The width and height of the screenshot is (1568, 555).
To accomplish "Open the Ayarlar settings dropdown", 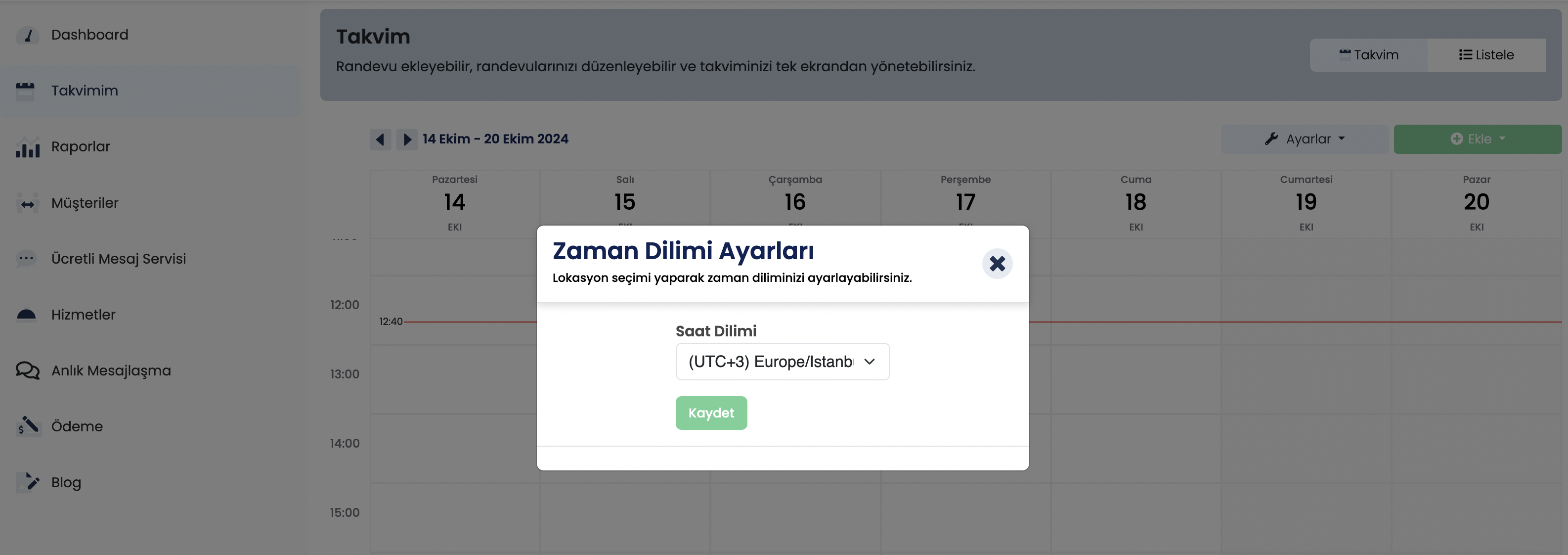I will click(x=1305, y=139).
